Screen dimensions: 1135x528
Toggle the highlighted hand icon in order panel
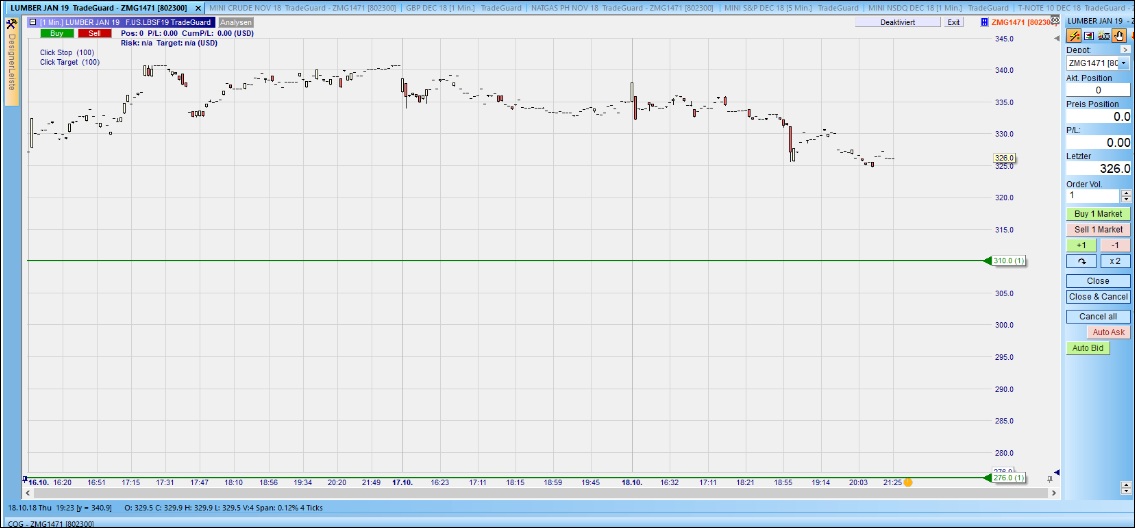coord(1119,36)
